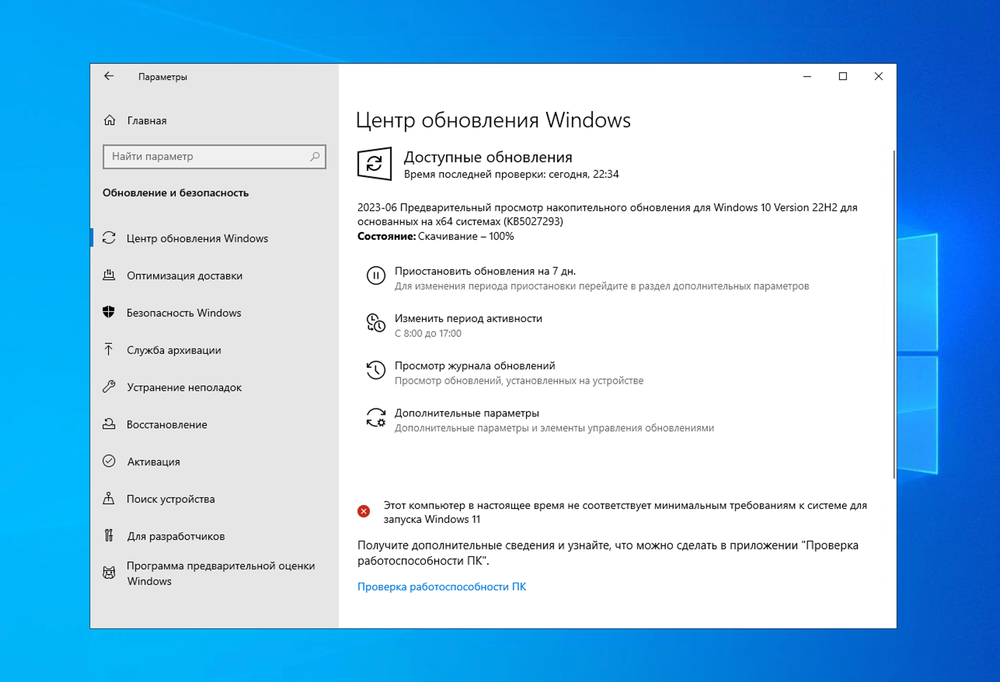Click the history icon for update log
This screenshot has width=1000, height=682.
point(376,370)
